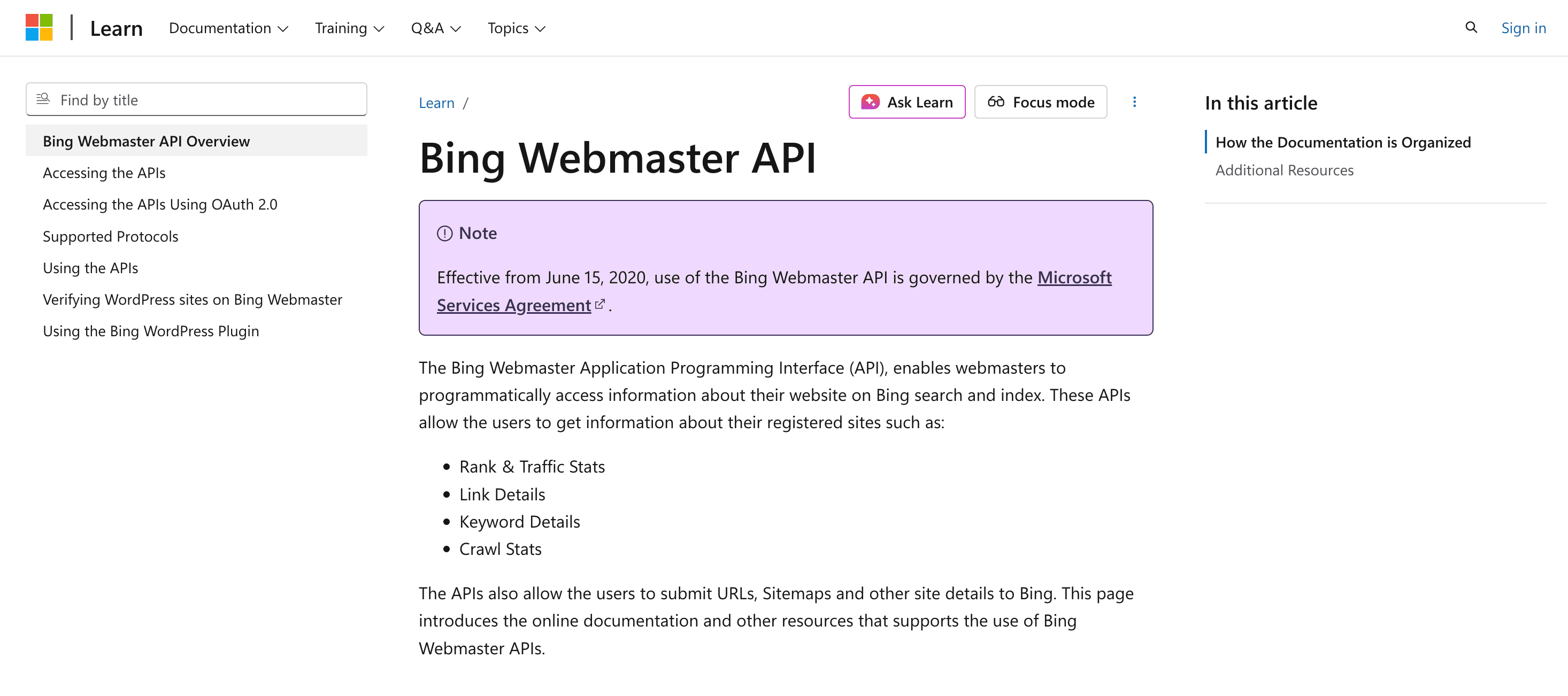The width and height of the screenshot is (1568, 696).
Task: Jump to How the Documentation is Organized
Action: pyautogui.click(x=1343, y=142)
